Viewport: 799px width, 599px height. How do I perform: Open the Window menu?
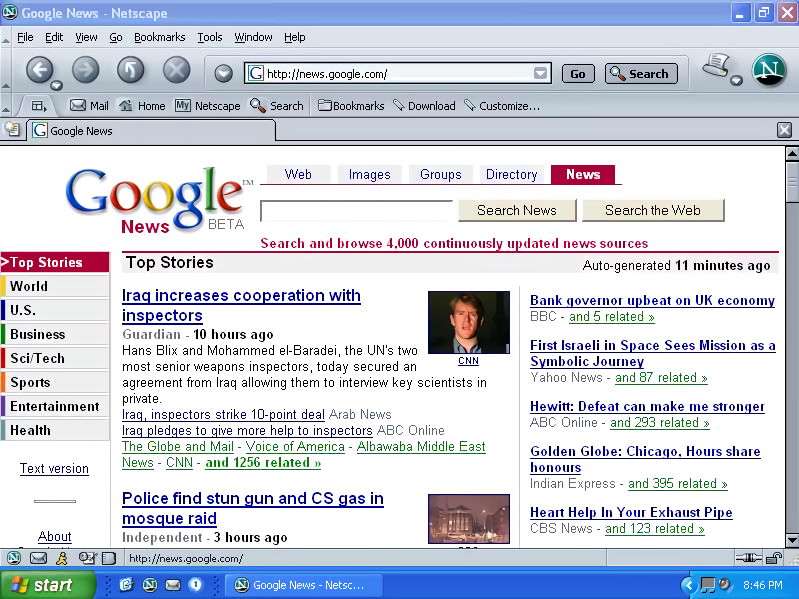click(253, 37)
